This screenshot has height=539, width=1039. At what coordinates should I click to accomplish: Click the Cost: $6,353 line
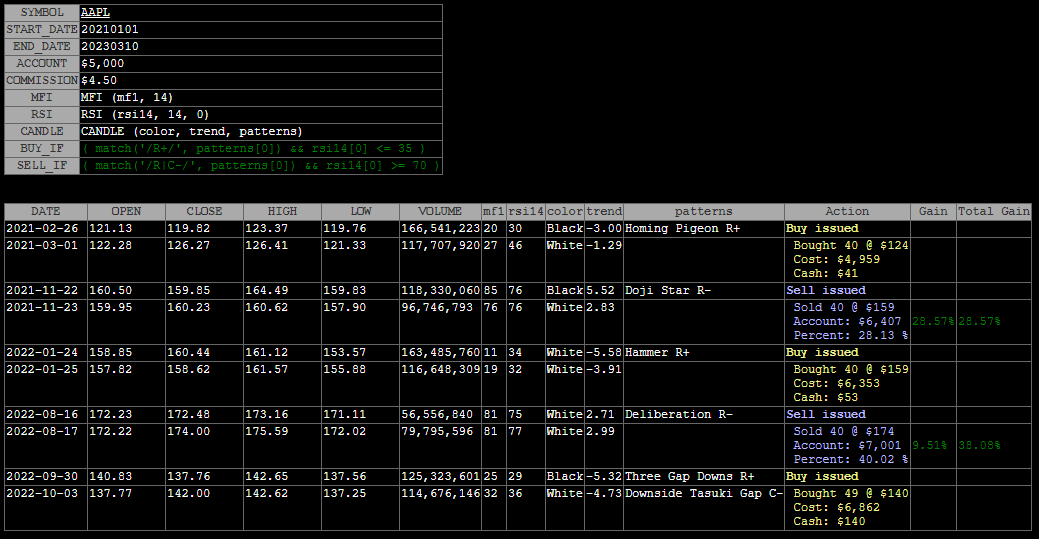point(836,383)
